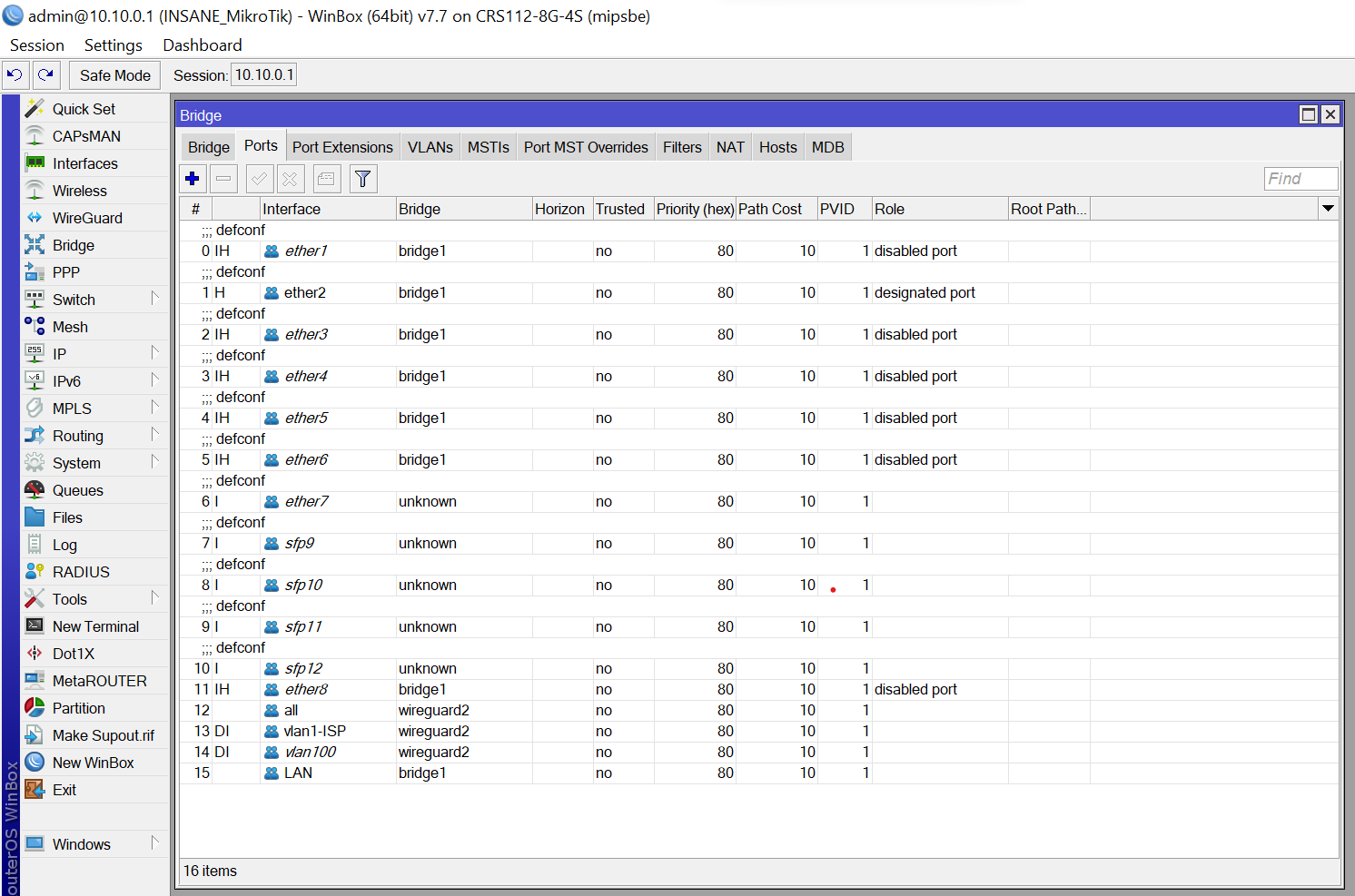
Task: Expand the Routing submenu
Action: [x=154, y=434]
